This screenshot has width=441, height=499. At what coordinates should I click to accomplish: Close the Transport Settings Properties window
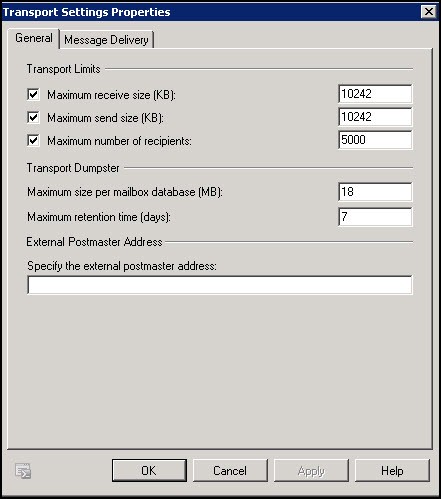[429, 12]
